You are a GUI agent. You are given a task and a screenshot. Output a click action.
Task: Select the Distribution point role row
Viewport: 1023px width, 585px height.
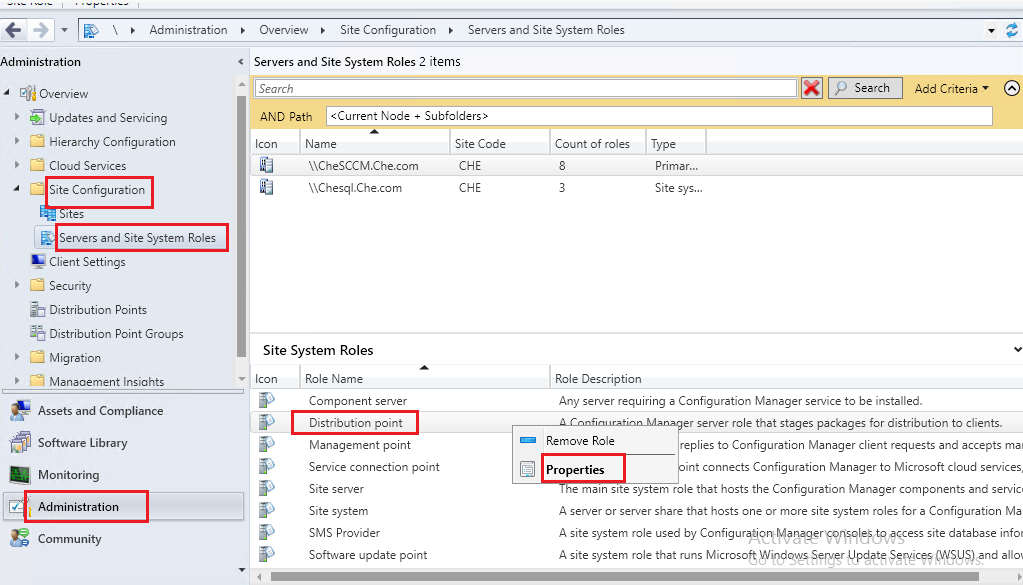pyautogui.click(x=355, y=422)
